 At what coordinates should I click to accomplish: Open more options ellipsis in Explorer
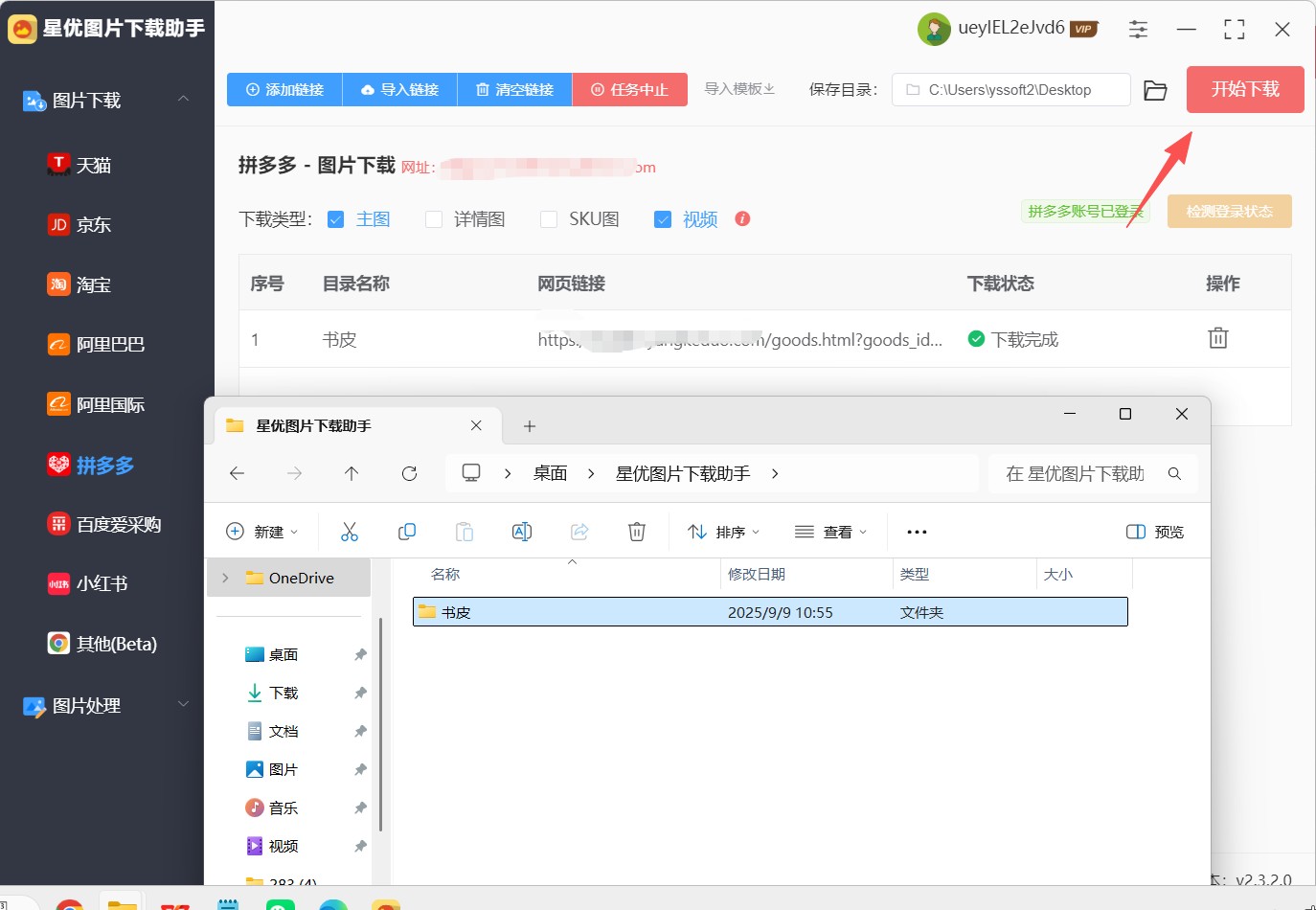pyautogui.click(x=917, y=532)
